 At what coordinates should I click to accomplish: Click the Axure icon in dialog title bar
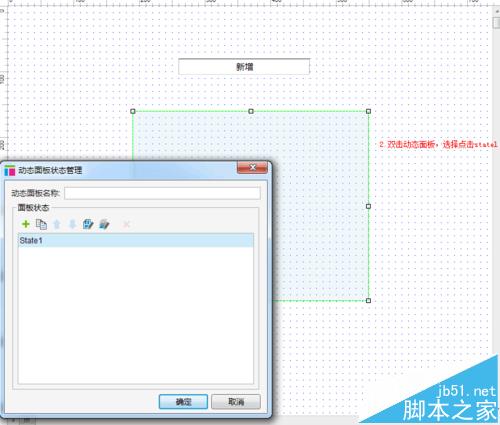tap(10, 170)
